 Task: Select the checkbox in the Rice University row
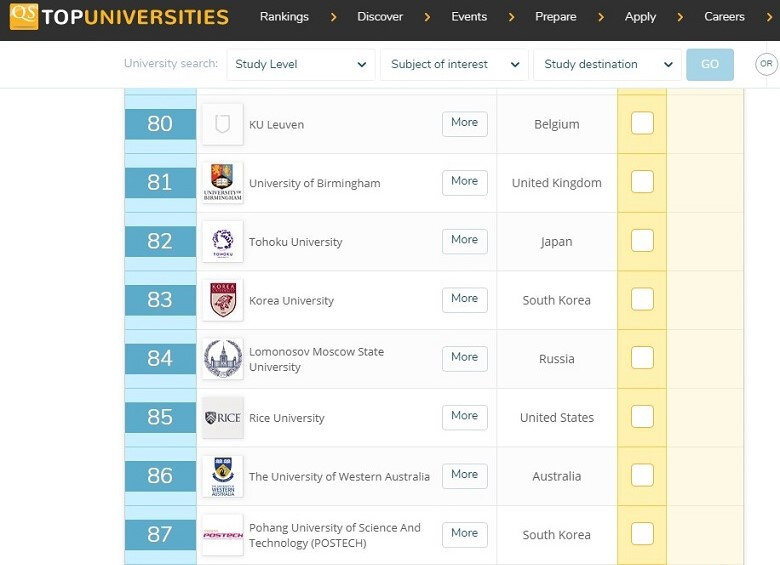(x=642, y=416)
